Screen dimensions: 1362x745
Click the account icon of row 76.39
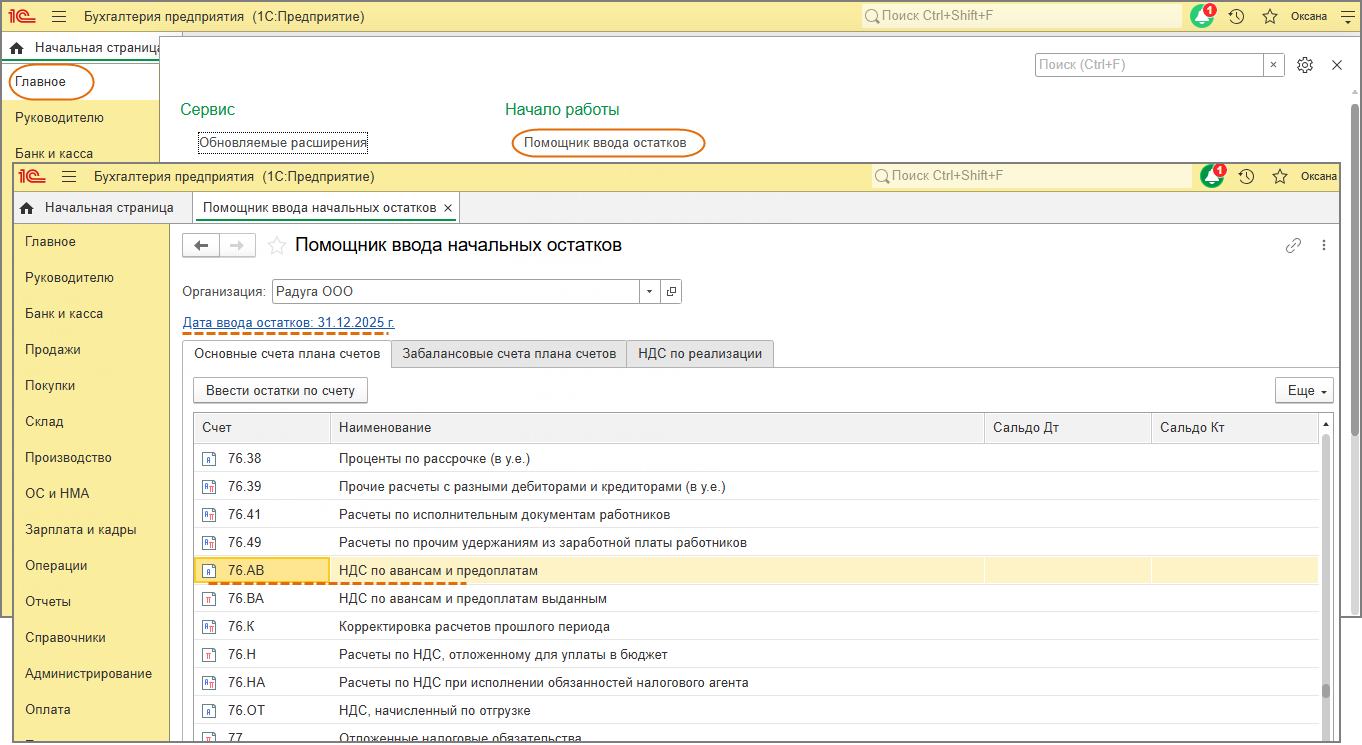[209, 487]
